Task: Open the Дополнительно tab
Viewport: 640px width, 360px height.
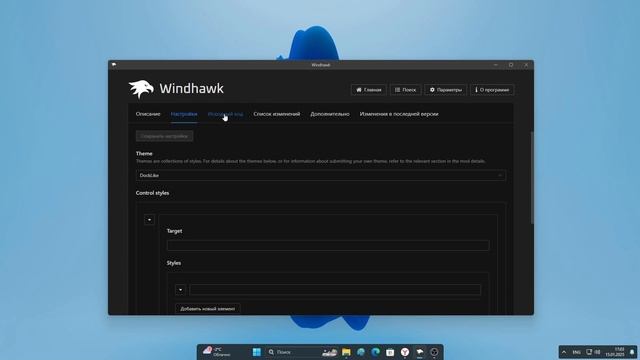Action: pyautogui.click(x=330, y=114)
